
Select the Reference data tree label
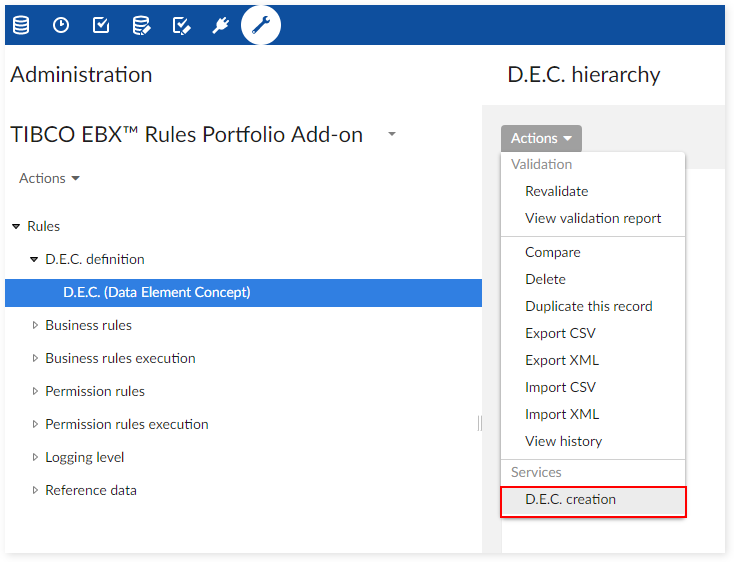[x=91, y=490]
